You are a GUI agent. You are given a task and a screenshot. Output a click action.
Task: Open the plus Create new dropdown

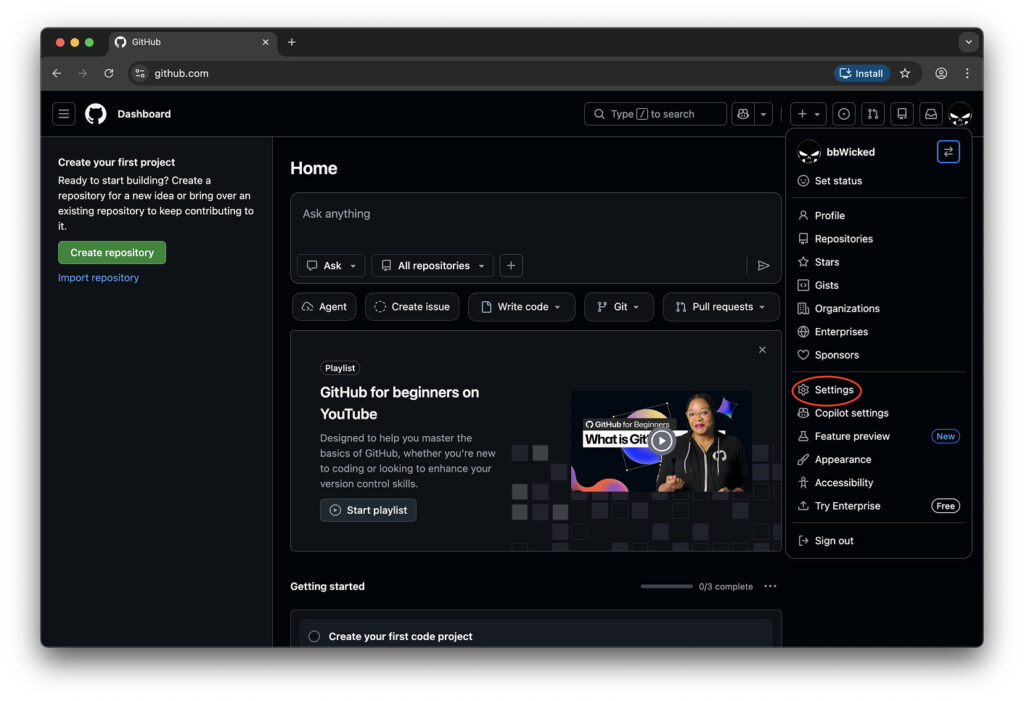point(808,114)
